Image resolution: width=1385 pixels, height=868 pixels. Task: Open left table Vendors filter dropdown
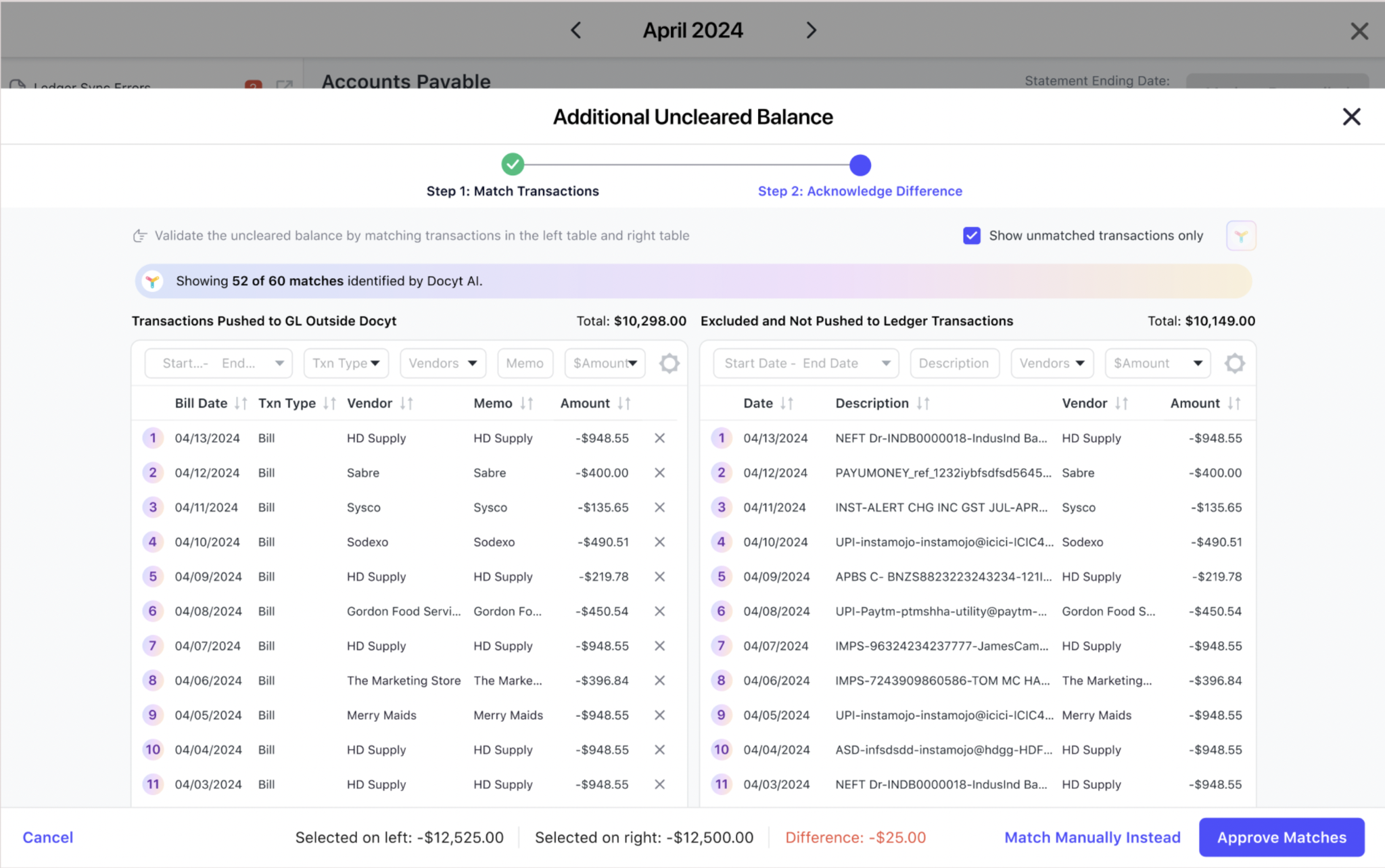pyautogui.click(x=442, y=363)
